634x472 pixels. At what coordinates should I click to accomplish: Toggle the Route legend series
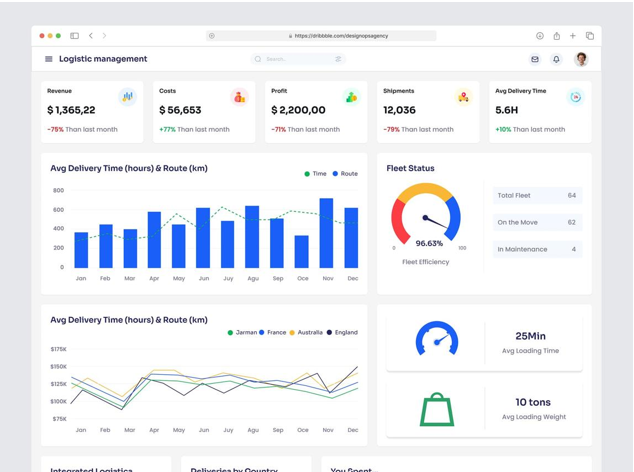click(345, 174)
